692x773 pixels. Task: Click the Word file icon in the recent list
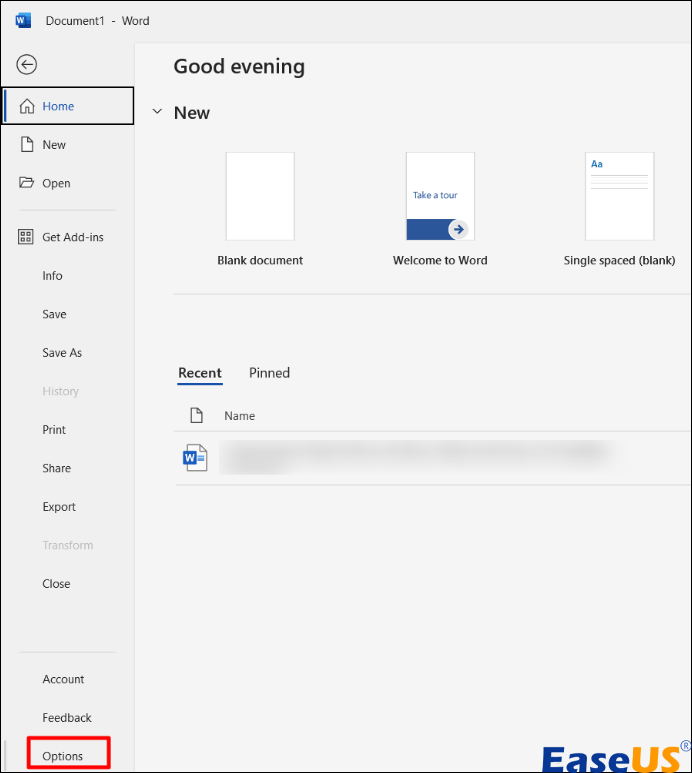pyautogui.click(x=195, y=458)
